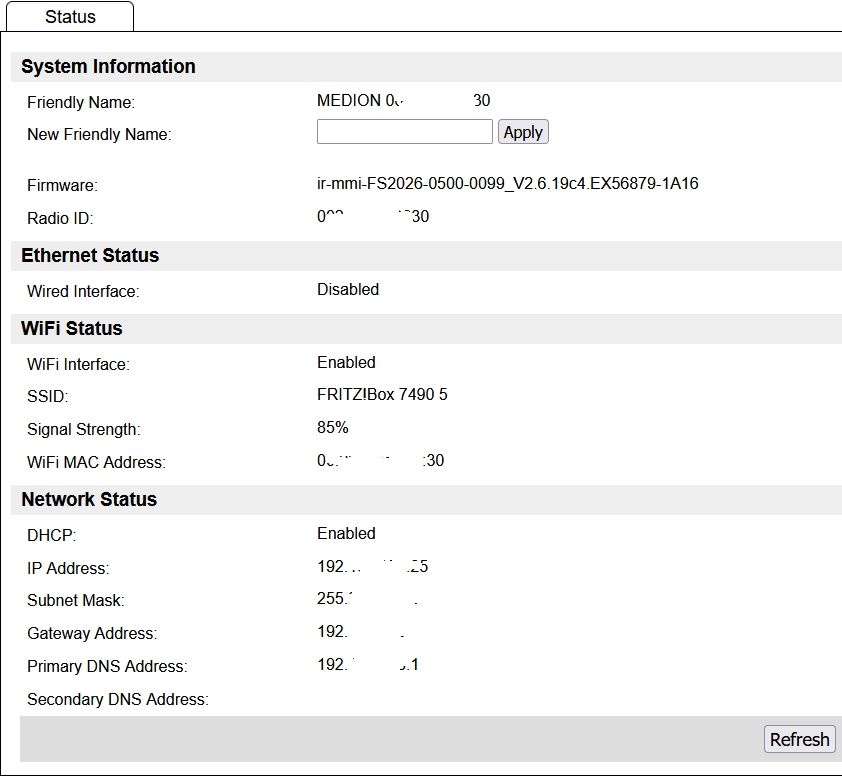This screenshot has width=842, height=780.
Task: Click the Primary DNS Address label
Action: pos(107,667)
